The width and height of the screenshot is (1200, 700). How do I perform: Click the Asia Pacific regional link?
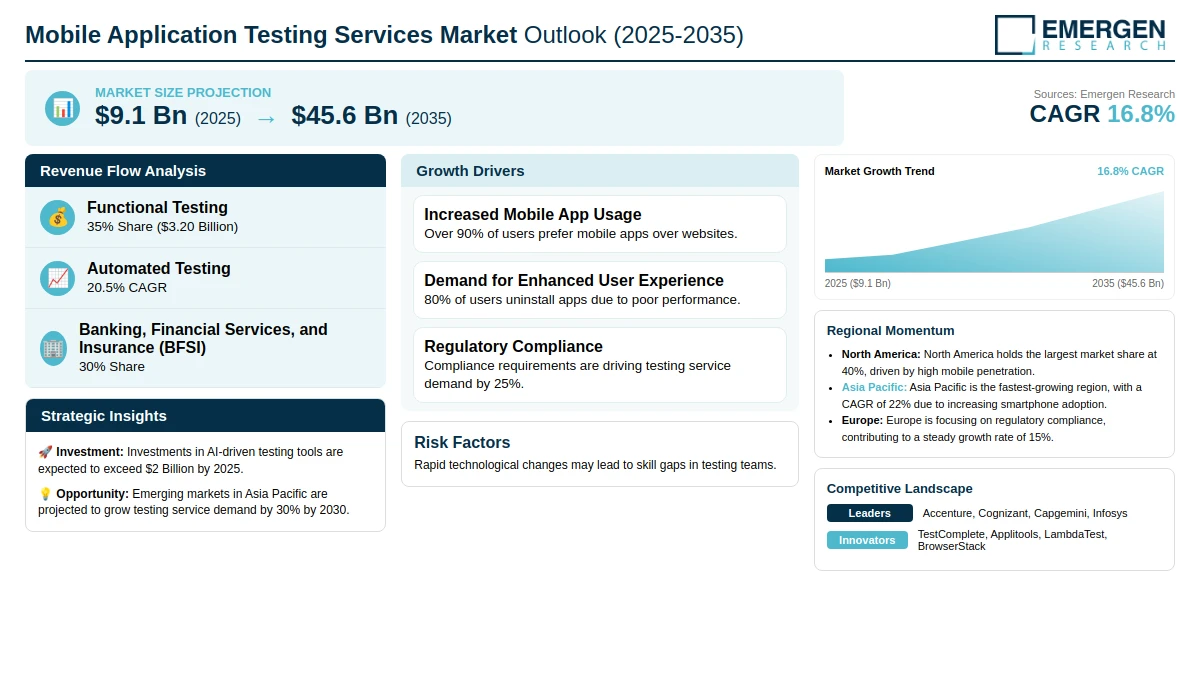coord(874,387)
